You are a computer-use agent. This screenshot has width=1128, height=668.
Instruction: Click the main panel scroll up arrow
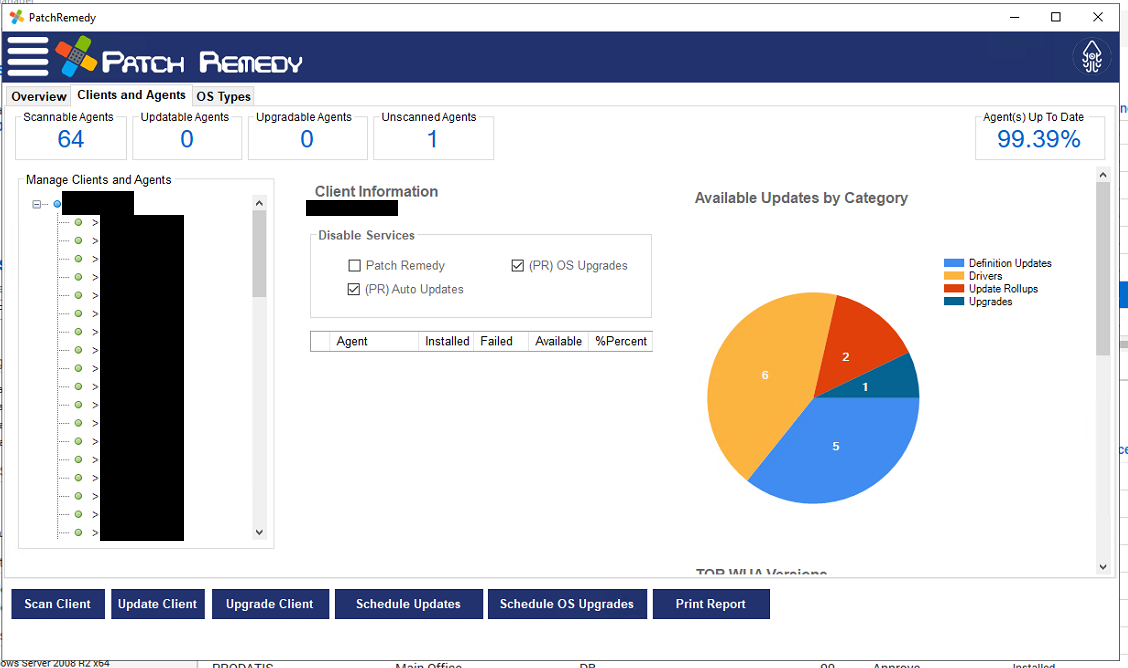point(1103,175)
